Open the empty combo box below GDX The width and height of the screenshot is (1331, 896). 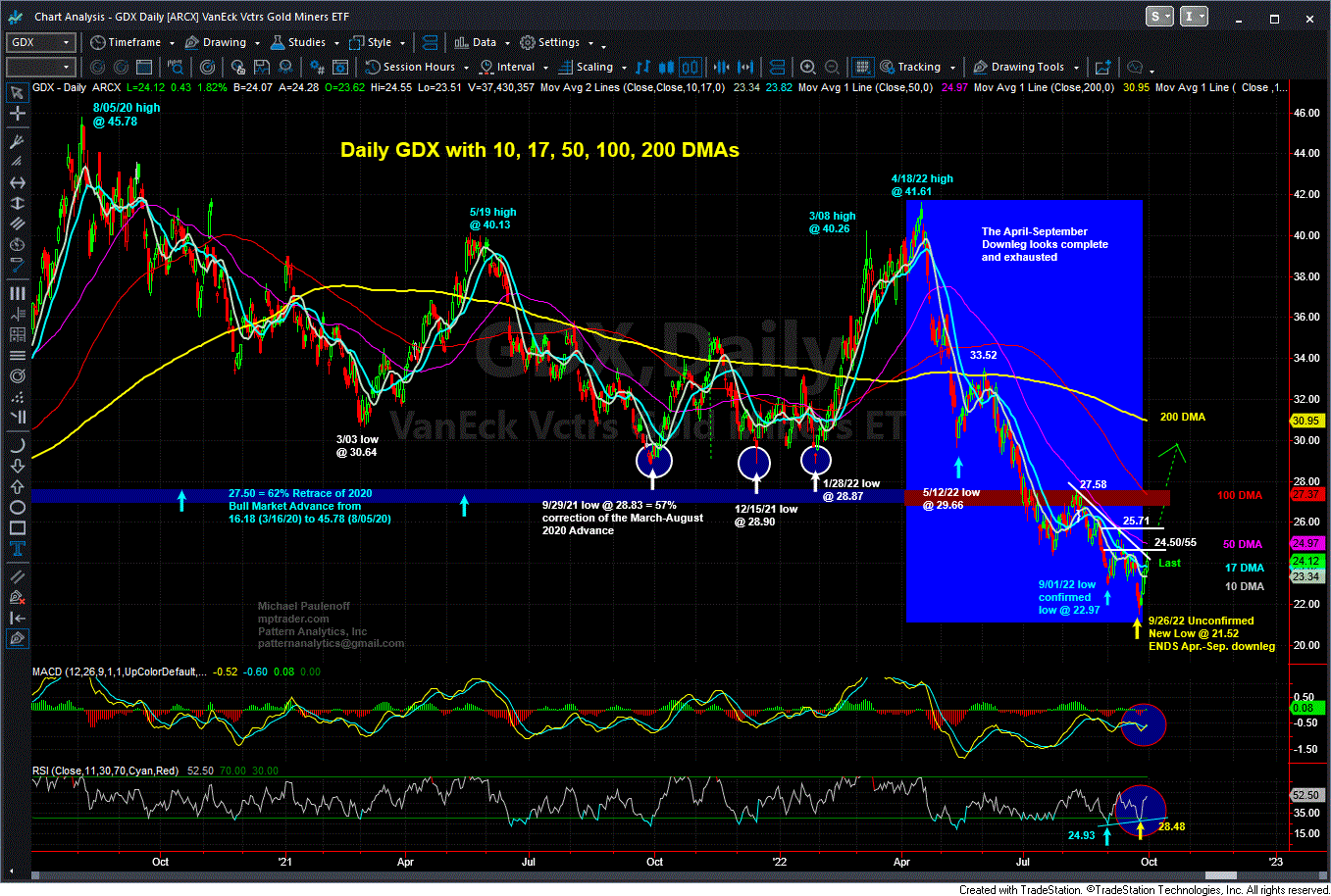tap(40, 67)
